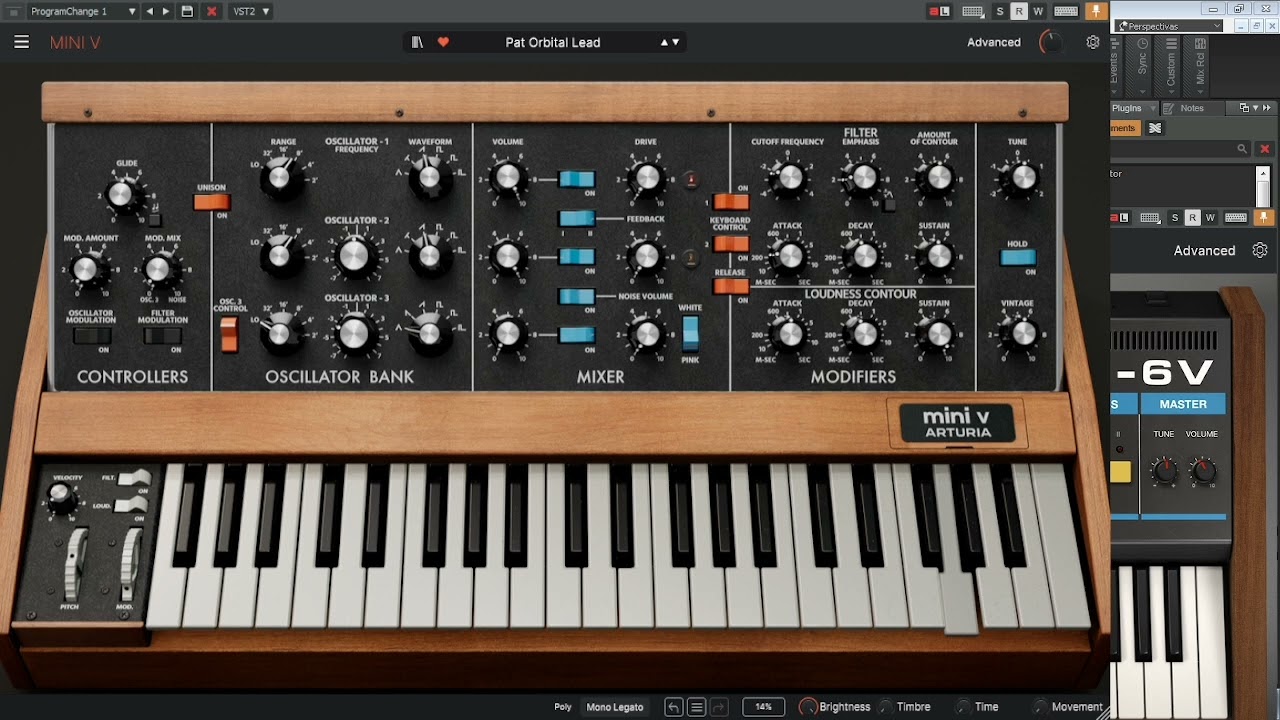This screenshot has height=720, width=1280.
Task: Click the Poly voice mode button
Action: pos(563,707)
